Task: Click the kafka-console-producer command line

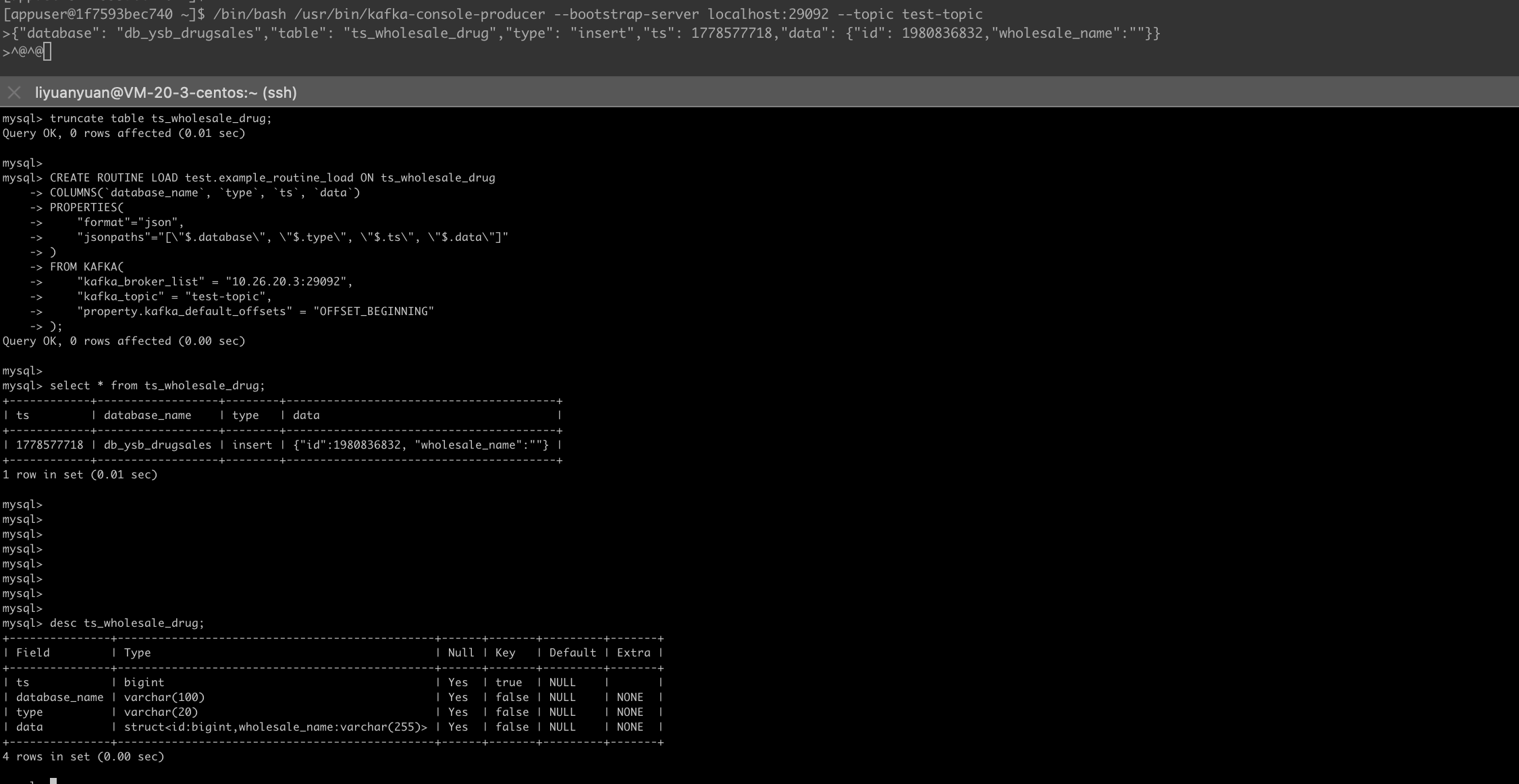Action: [493, 14]
